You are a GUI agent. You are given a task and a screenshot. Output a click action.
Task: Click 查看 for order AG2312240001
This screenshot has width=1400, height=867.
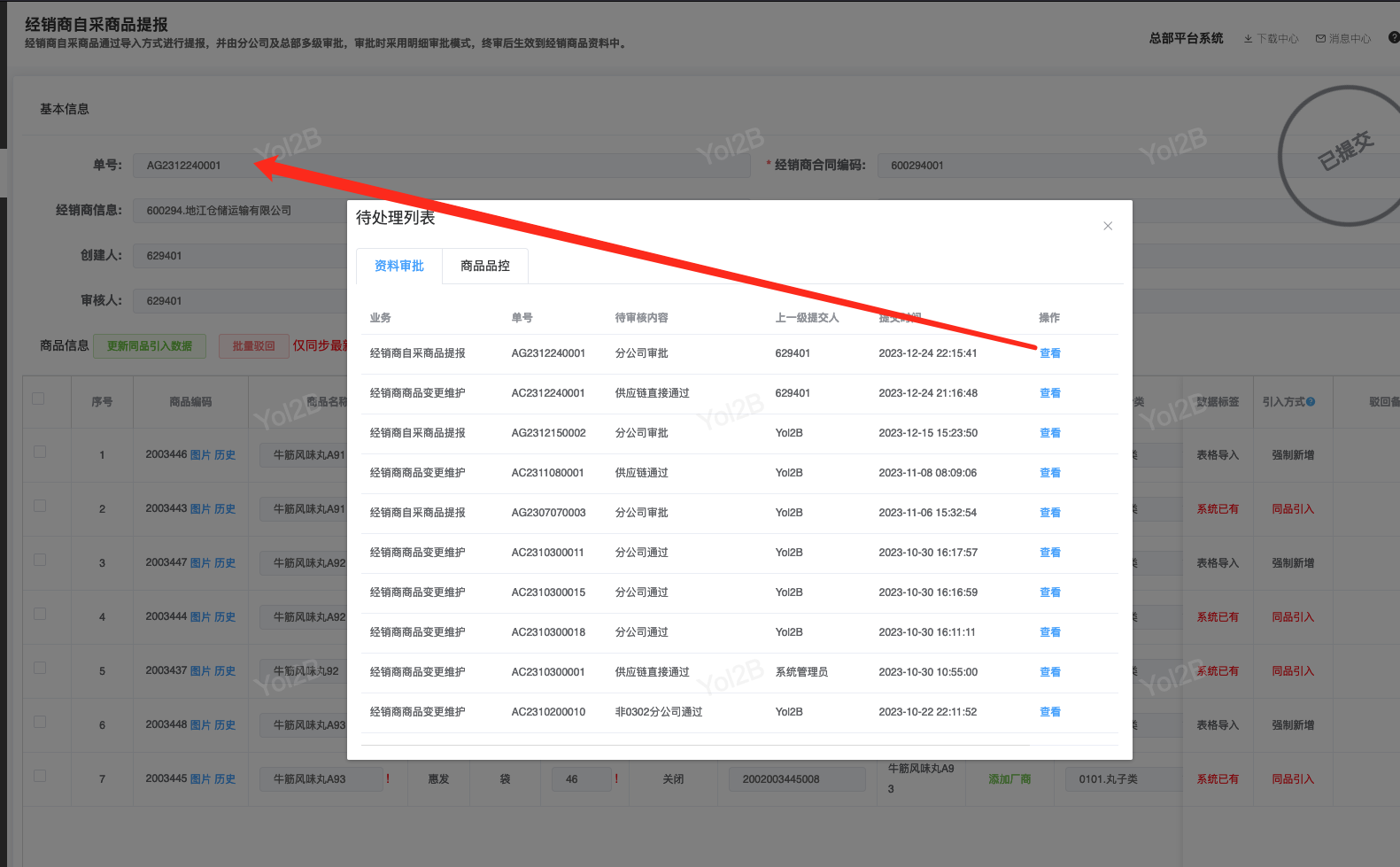coord(1049,353)
